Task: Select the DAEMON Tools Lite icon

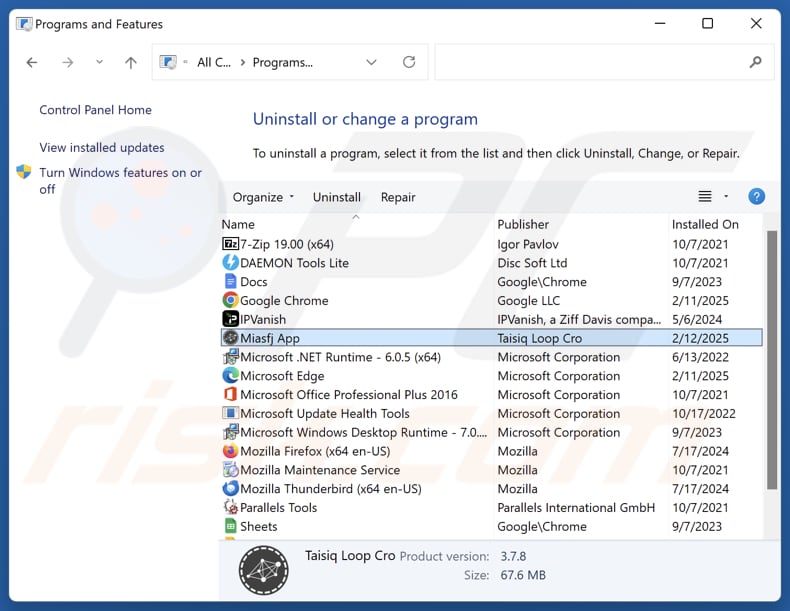Action: click(231, 263)
